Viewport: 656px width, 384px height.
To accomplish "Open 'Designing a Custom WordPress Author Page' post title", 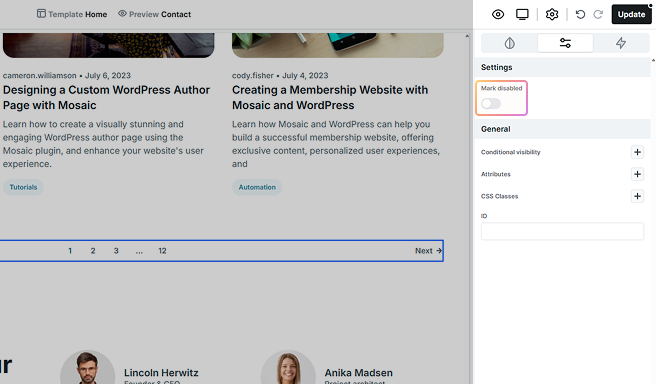I will 106,97.
